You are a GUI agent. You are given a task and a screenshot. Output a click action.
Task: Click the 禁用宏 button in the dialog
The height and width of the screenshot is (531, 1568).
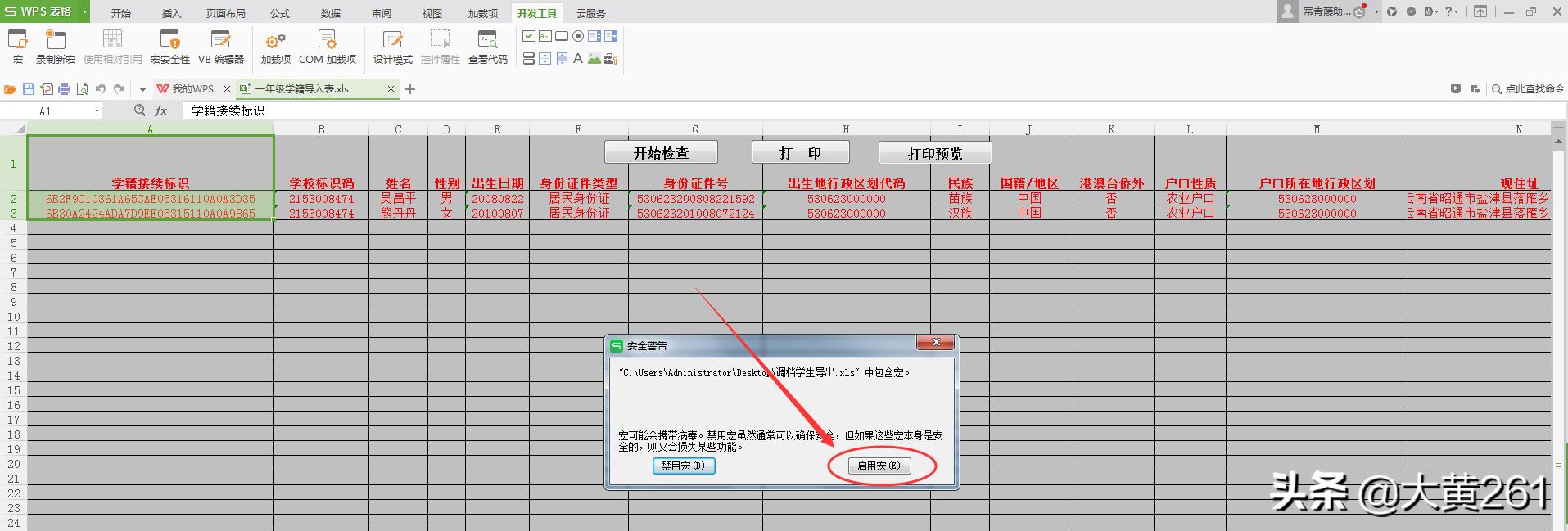pyautogui.click(x=683, y=466)
